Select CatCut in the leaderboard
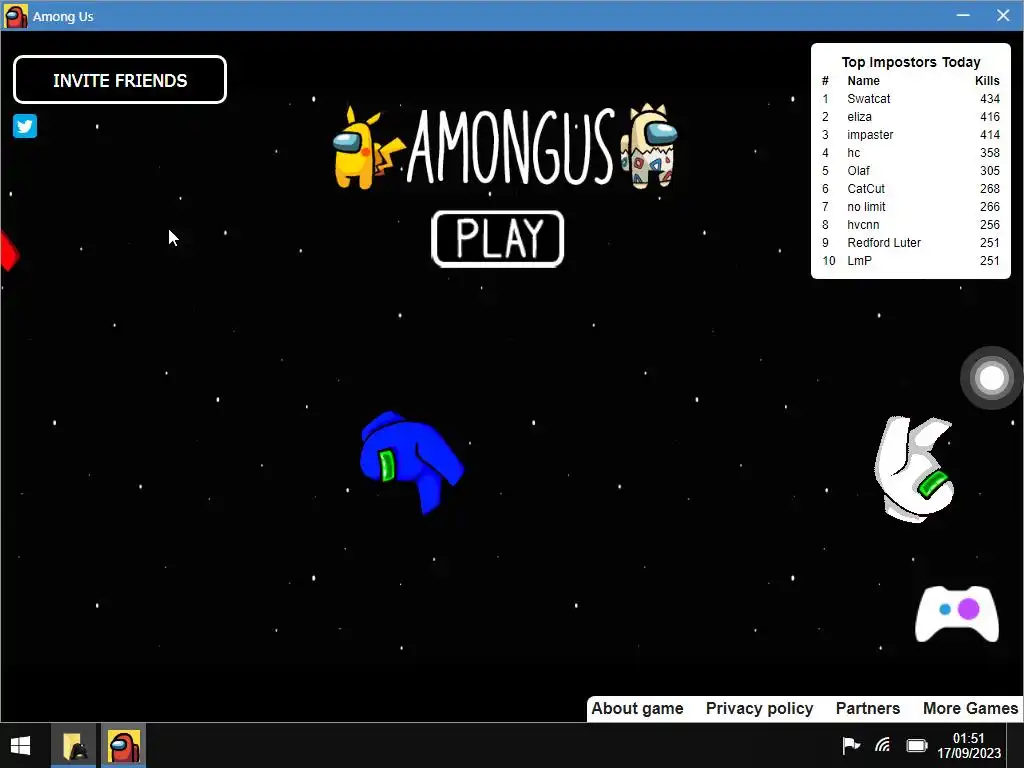This screenshot has height=768, width=1024. pos(866,189)
